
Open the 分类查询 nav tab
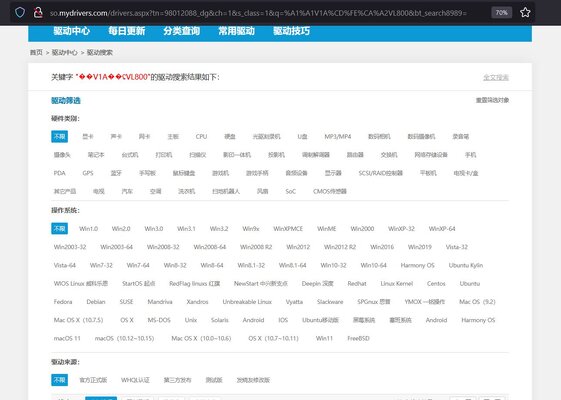(181, 31)
